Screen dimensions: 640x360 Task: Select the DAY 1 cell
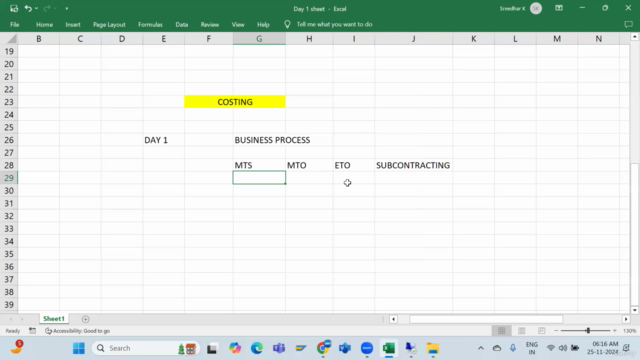(x=163, y=140)
